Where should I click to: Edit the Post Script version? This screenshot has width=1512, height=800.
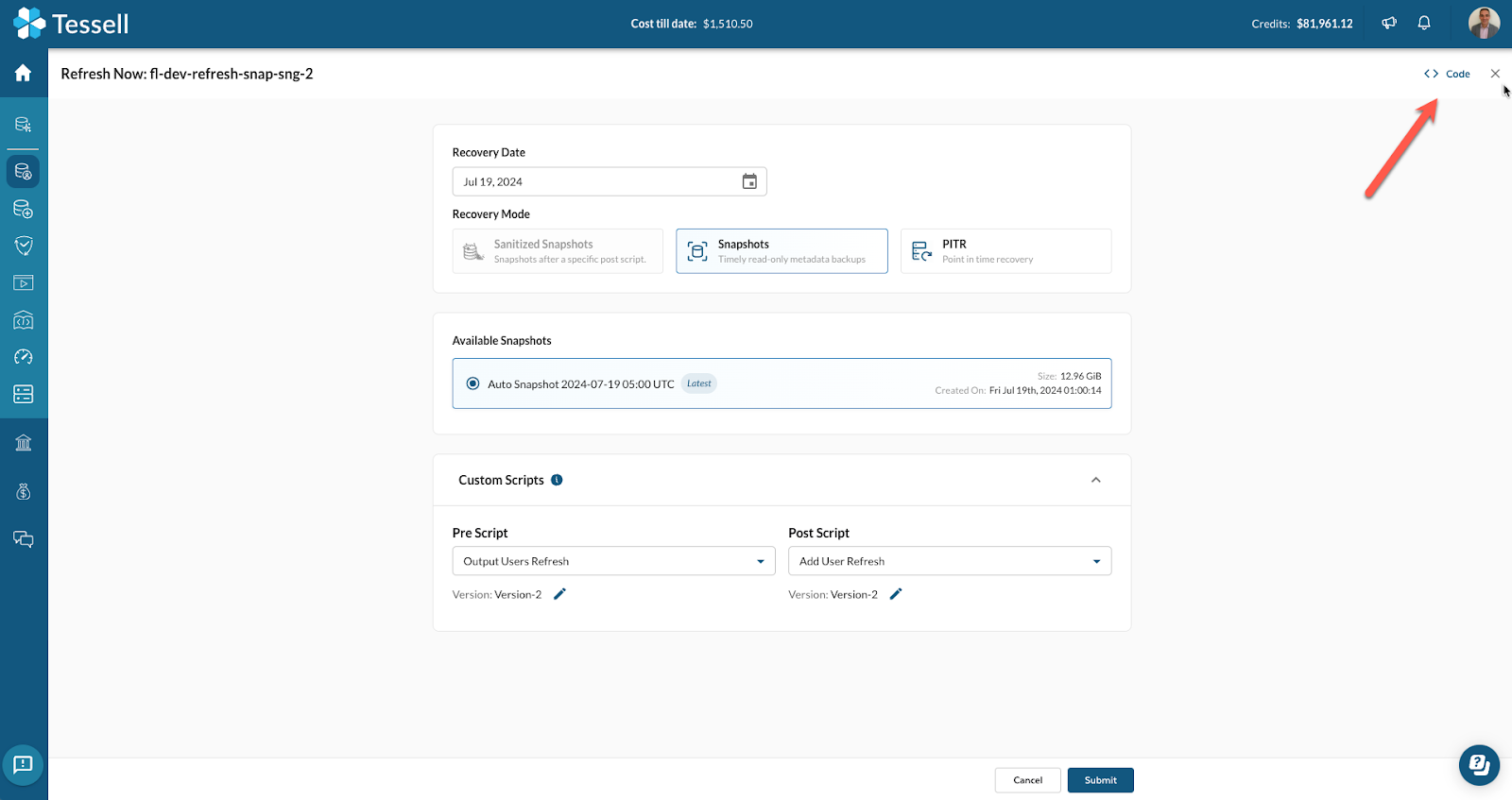tap(896, 594)
